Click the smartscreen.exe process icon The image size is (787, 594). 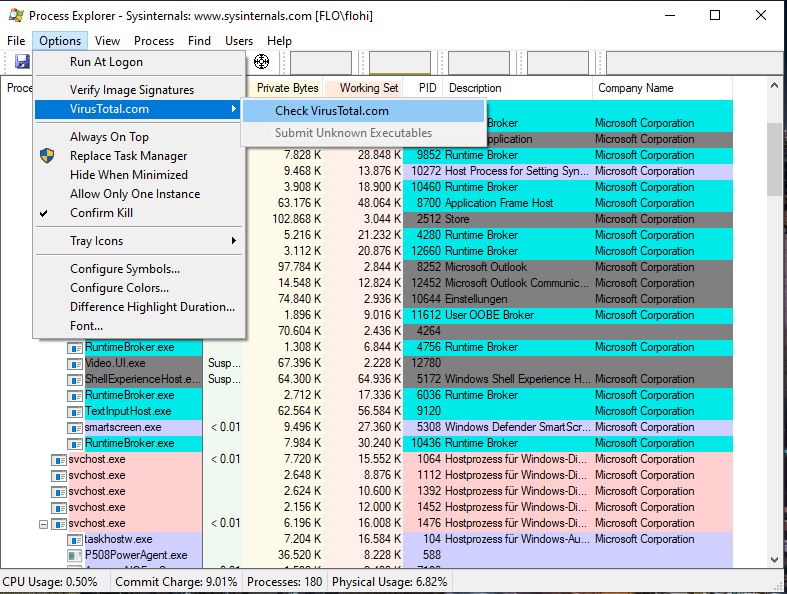pos(75,428)
